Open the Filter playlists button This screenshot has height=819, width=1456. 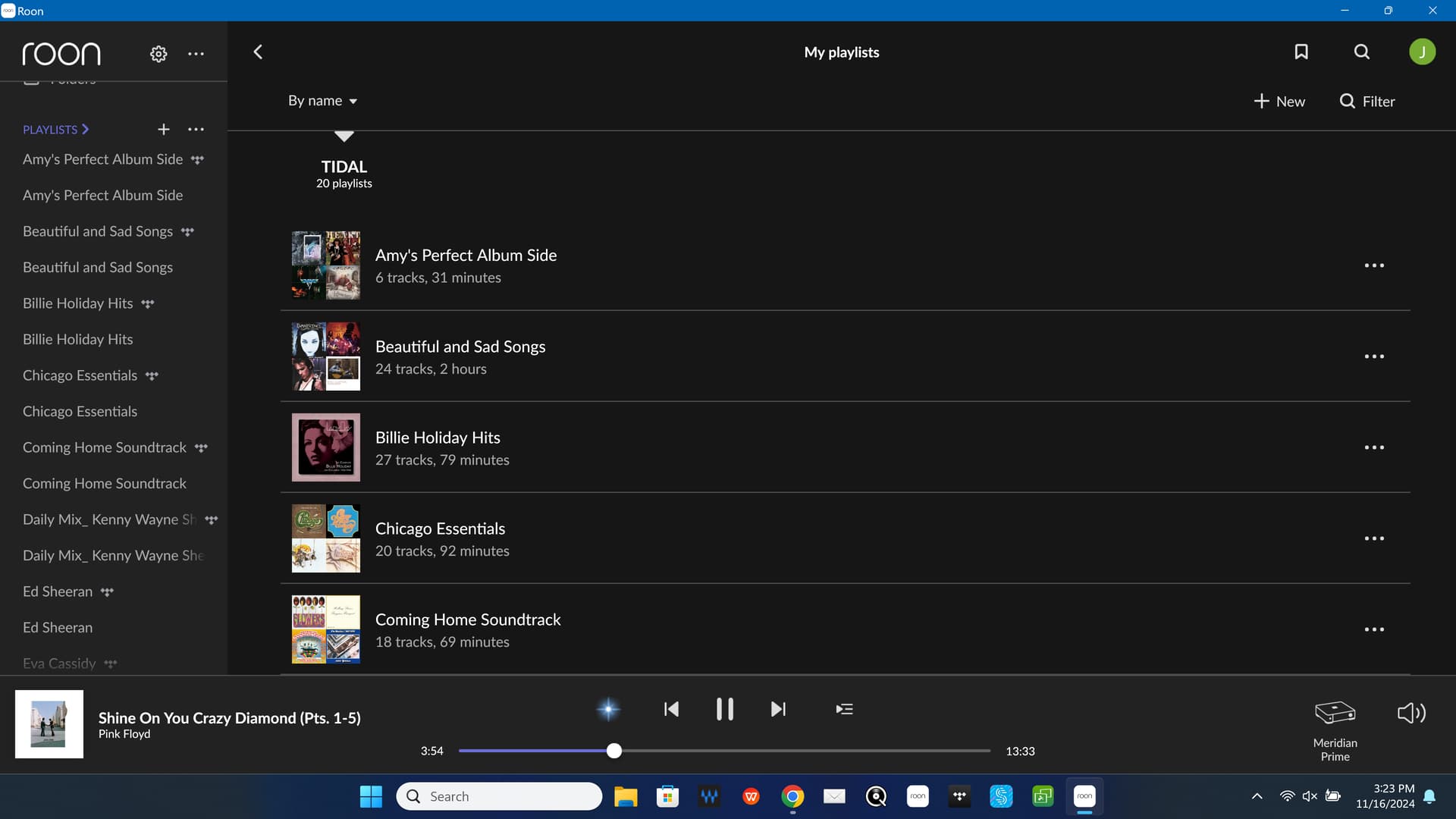[1367, 101]
